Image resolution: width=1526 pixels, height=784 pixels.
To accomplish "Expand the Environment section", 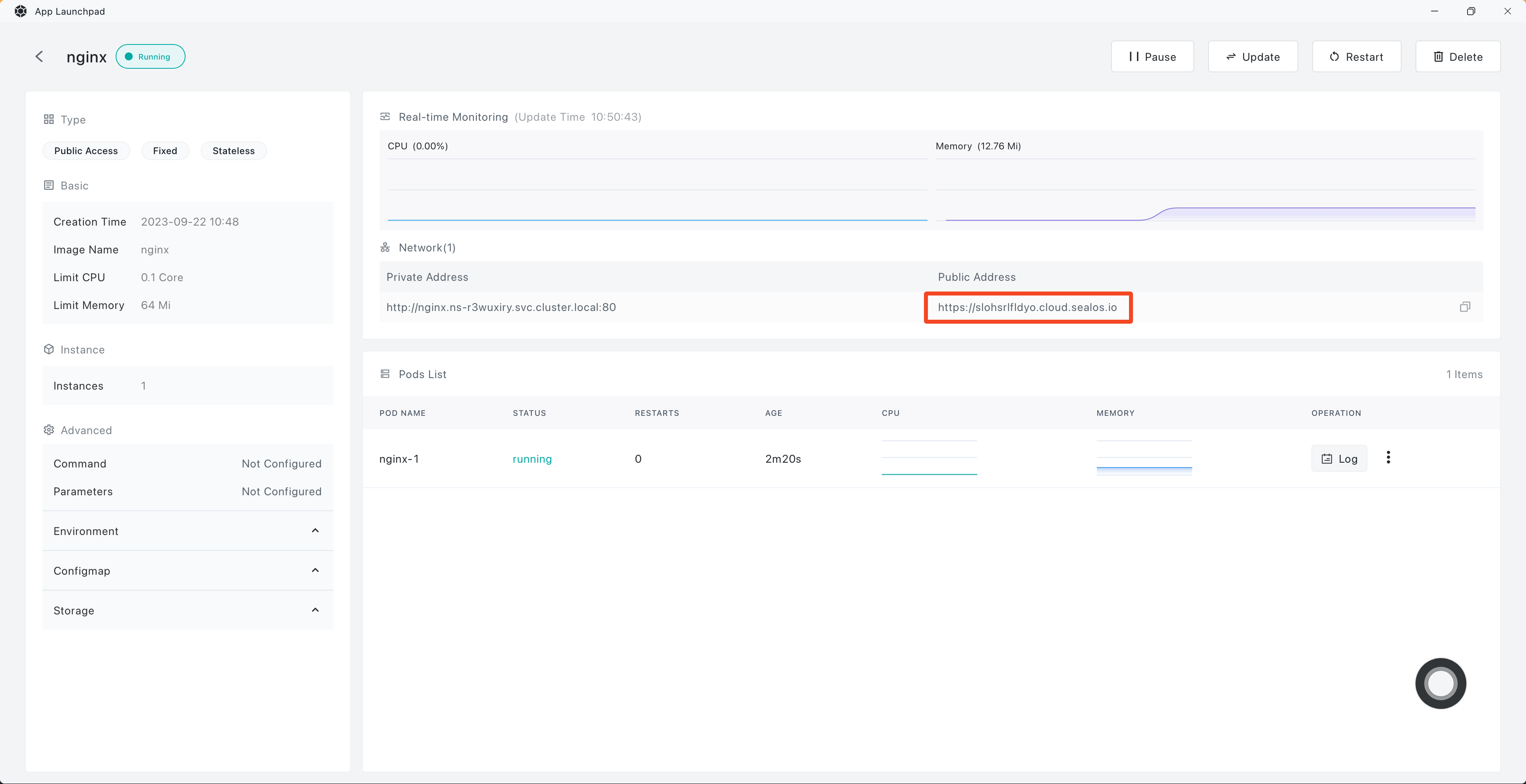I will pos(187,531).
